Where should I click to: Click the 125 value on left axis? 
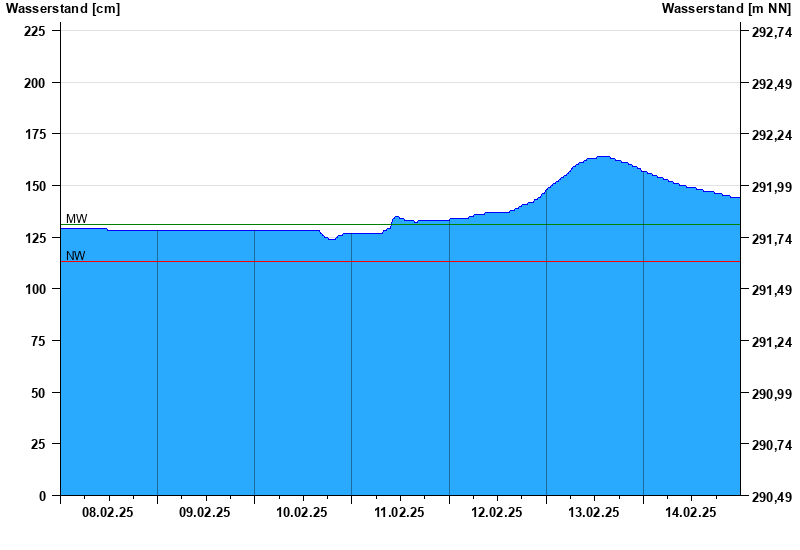click(x=35, y=238)
